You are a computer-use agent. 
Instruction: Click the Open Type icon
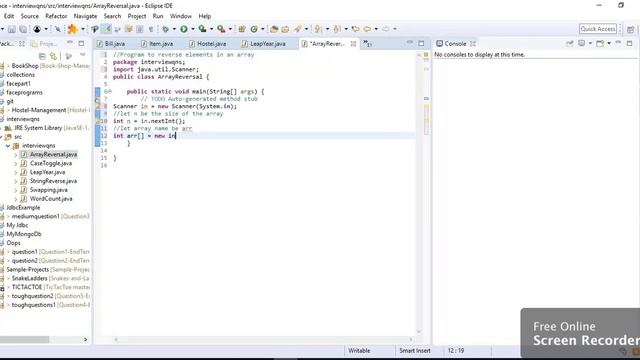274,29
